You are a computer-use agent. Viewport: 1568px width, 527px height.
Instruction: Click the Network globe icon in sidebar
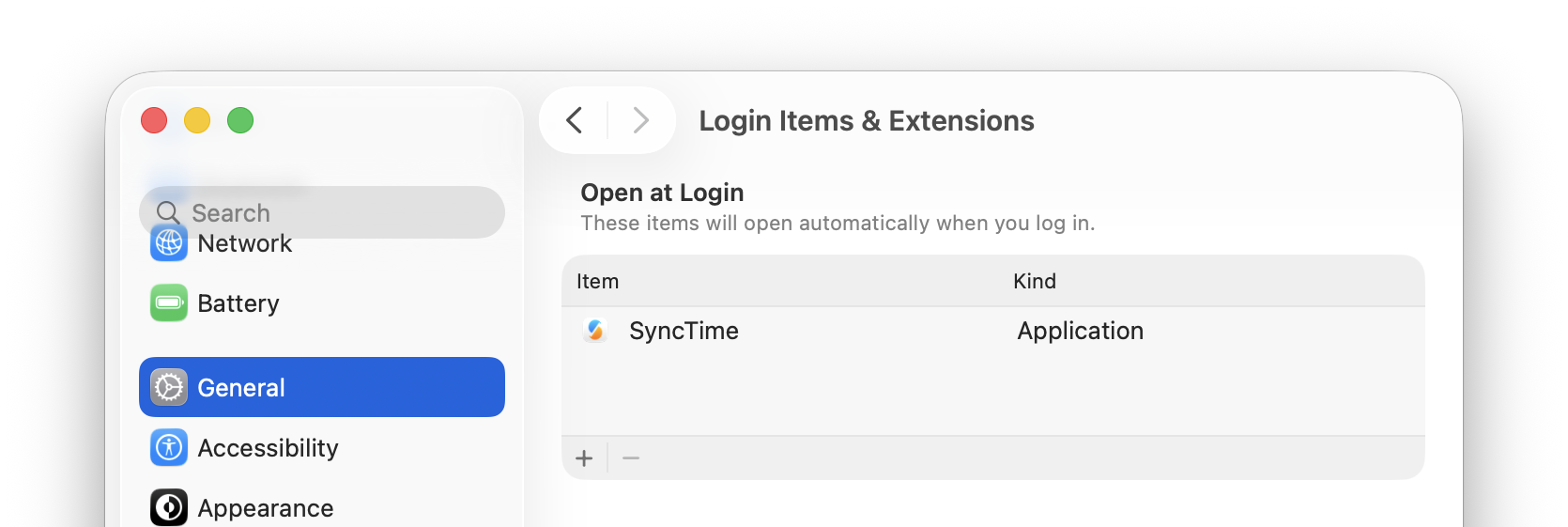click(169, 244)
